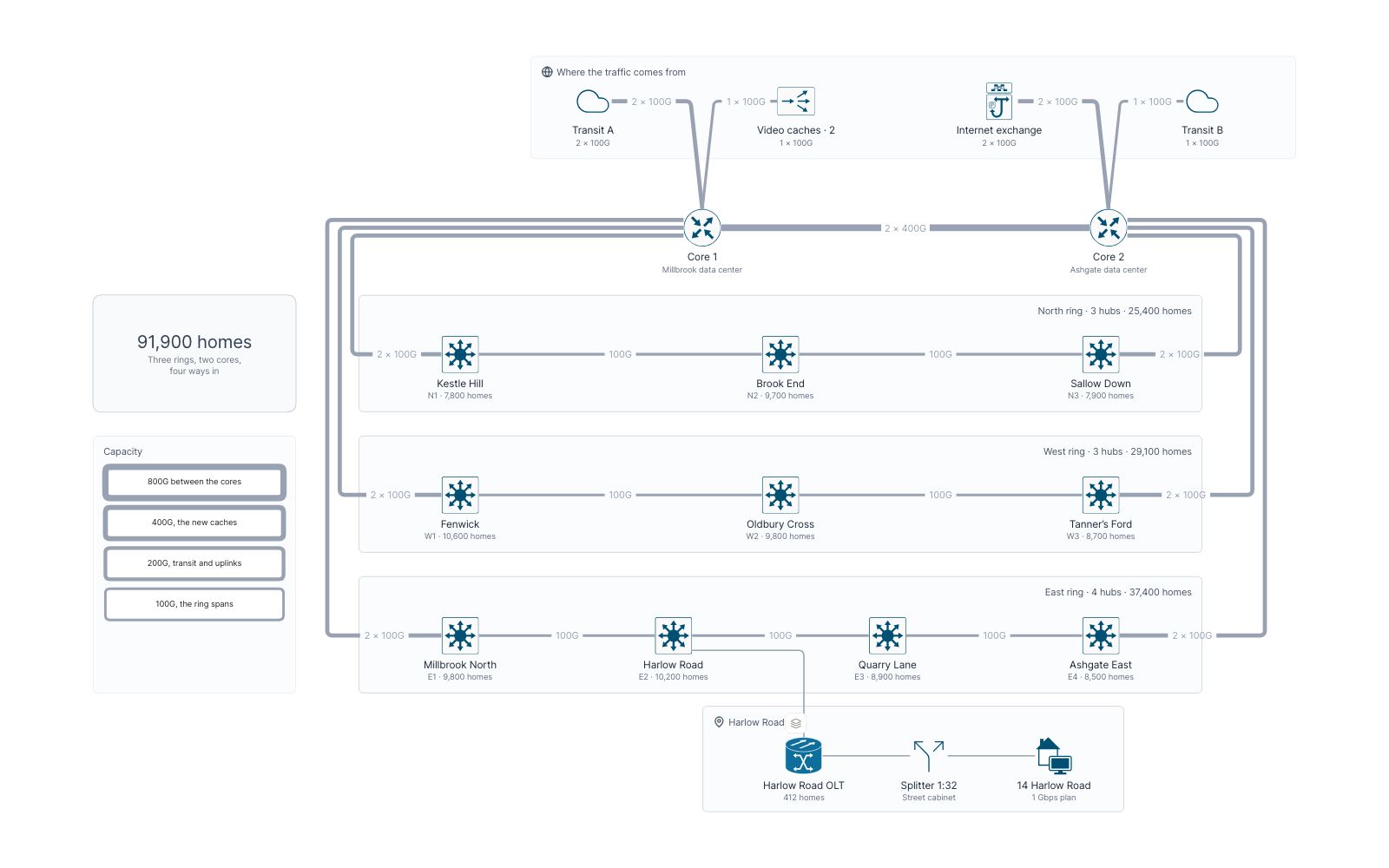
Task: Click the 2 × 100G uplink label left of Kestle Hill
Action: point(397,354)
